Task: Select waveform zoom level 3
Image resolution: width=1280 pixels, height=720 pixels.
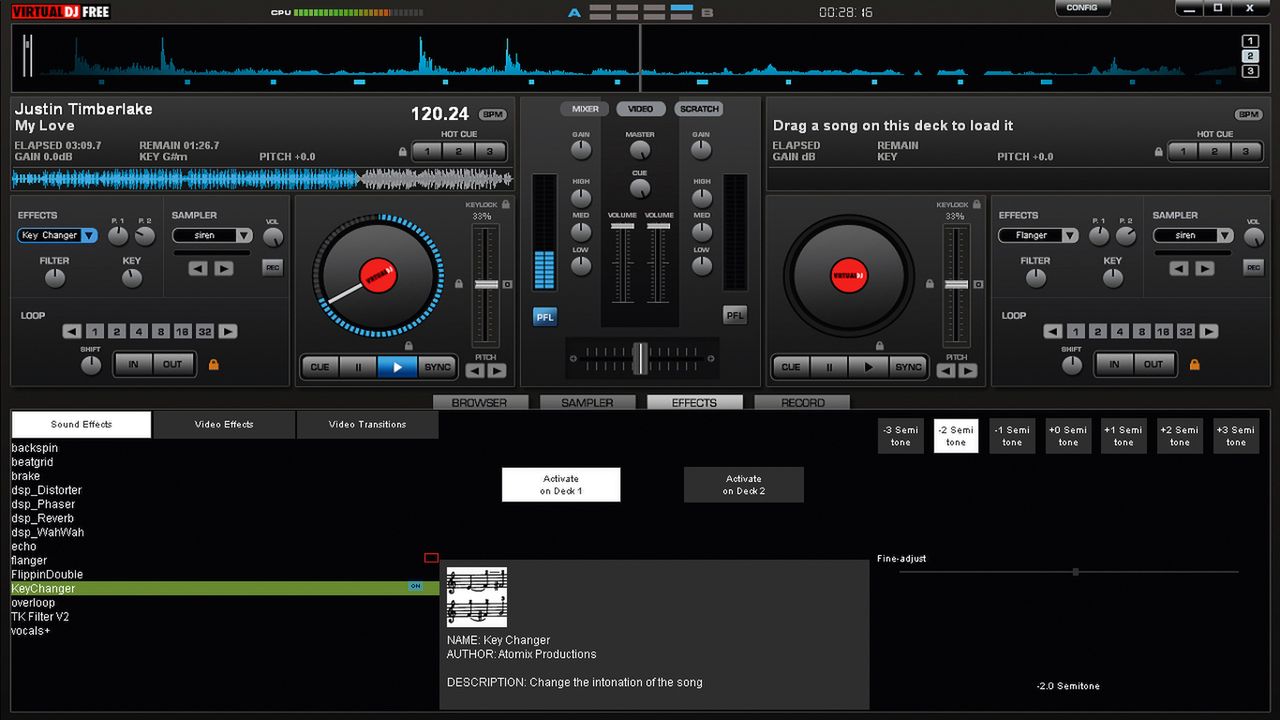Action: click(1250, 71)
